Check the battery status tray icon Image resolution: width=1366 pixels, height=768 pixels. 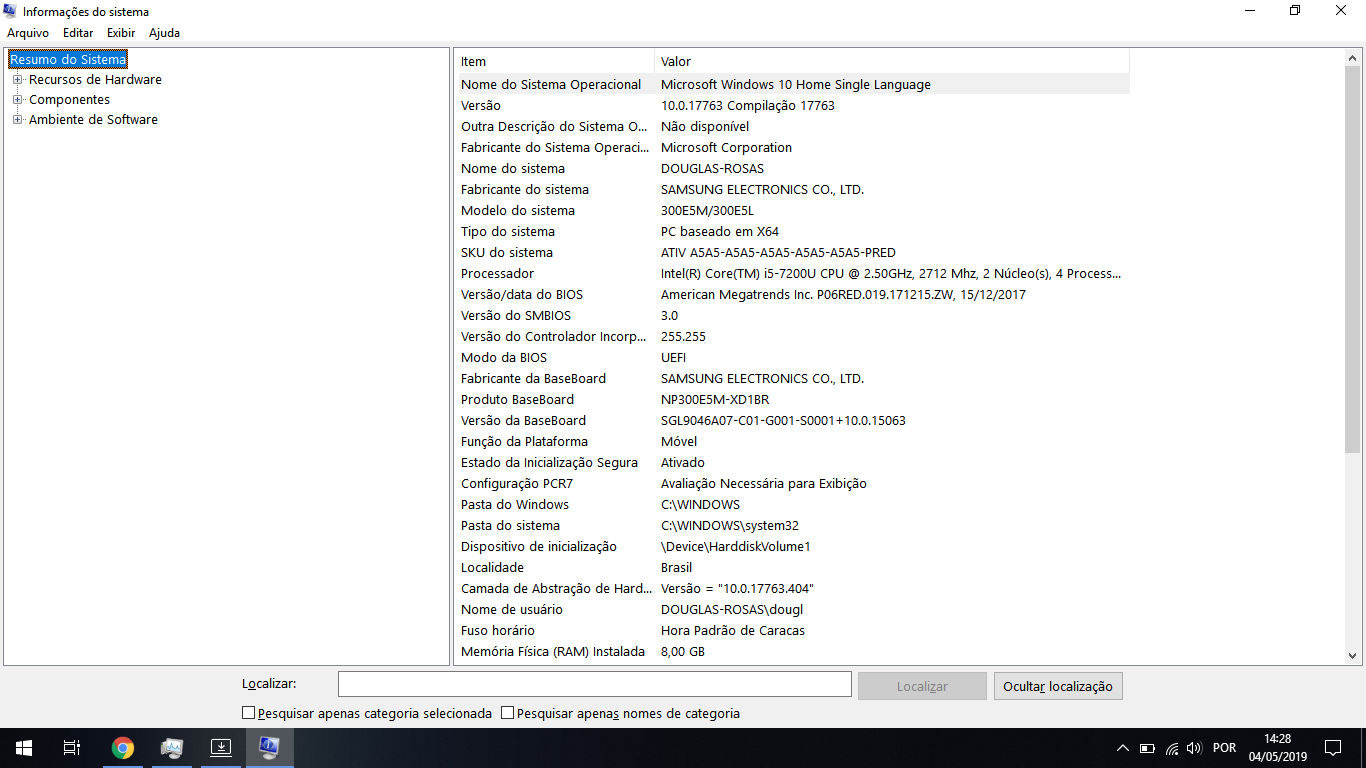click(x=1147, y=748)
